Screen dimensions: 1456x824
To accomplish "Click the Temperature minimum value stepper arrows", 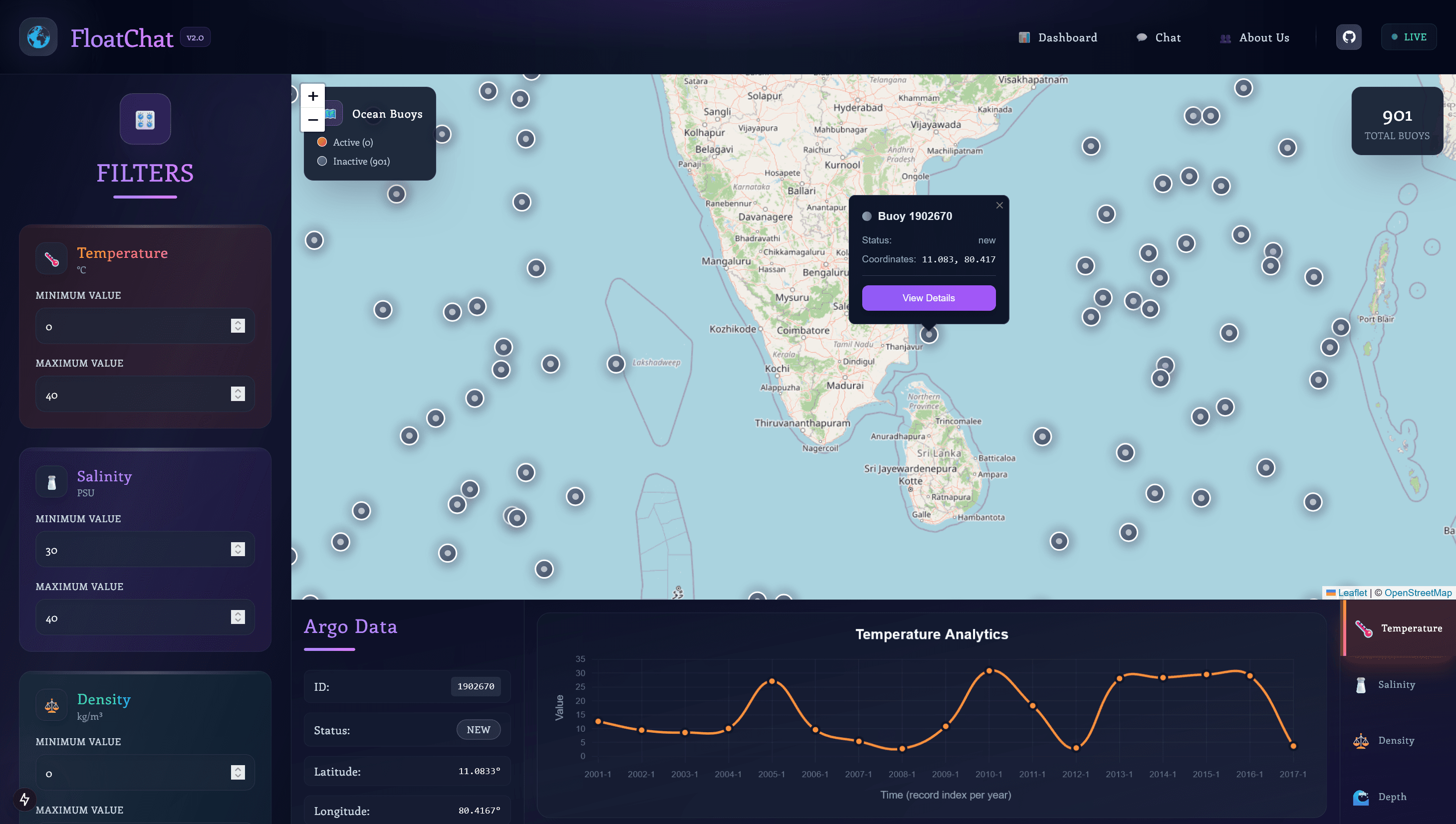I will point(238,326).
